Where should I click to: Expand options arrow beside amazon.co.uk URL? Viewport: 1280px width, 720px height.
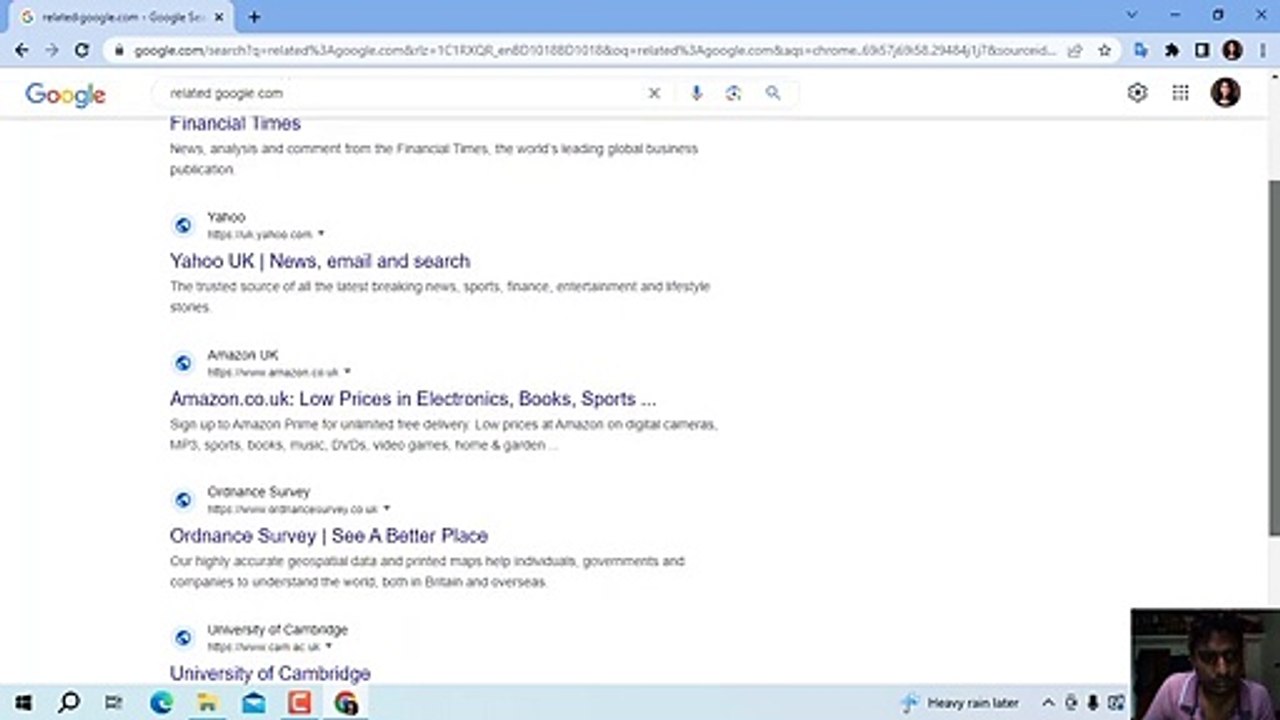pyautogui.click(x=347, y=372)
